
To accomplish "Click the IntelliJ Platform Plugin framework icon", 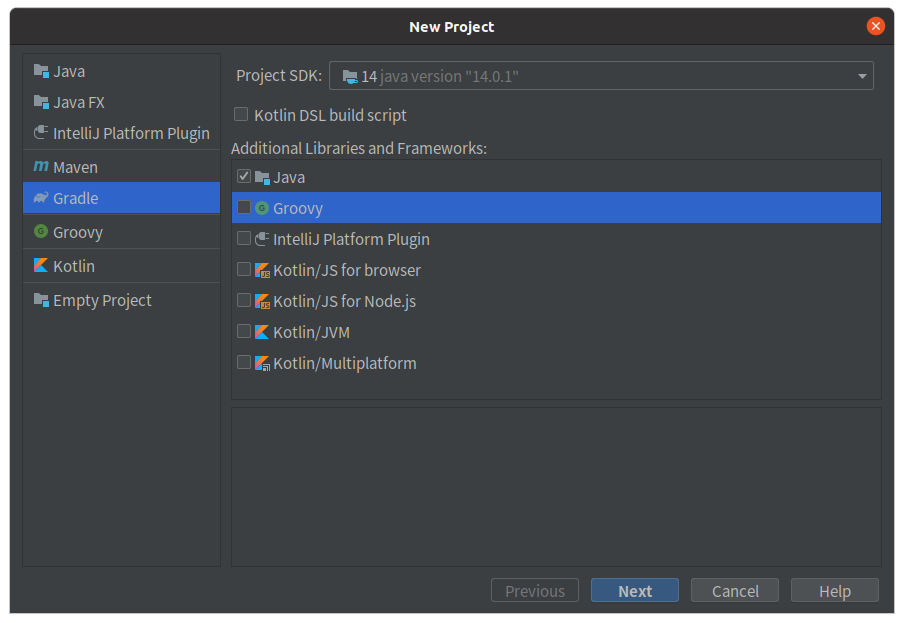I will [x=262, y=239].
